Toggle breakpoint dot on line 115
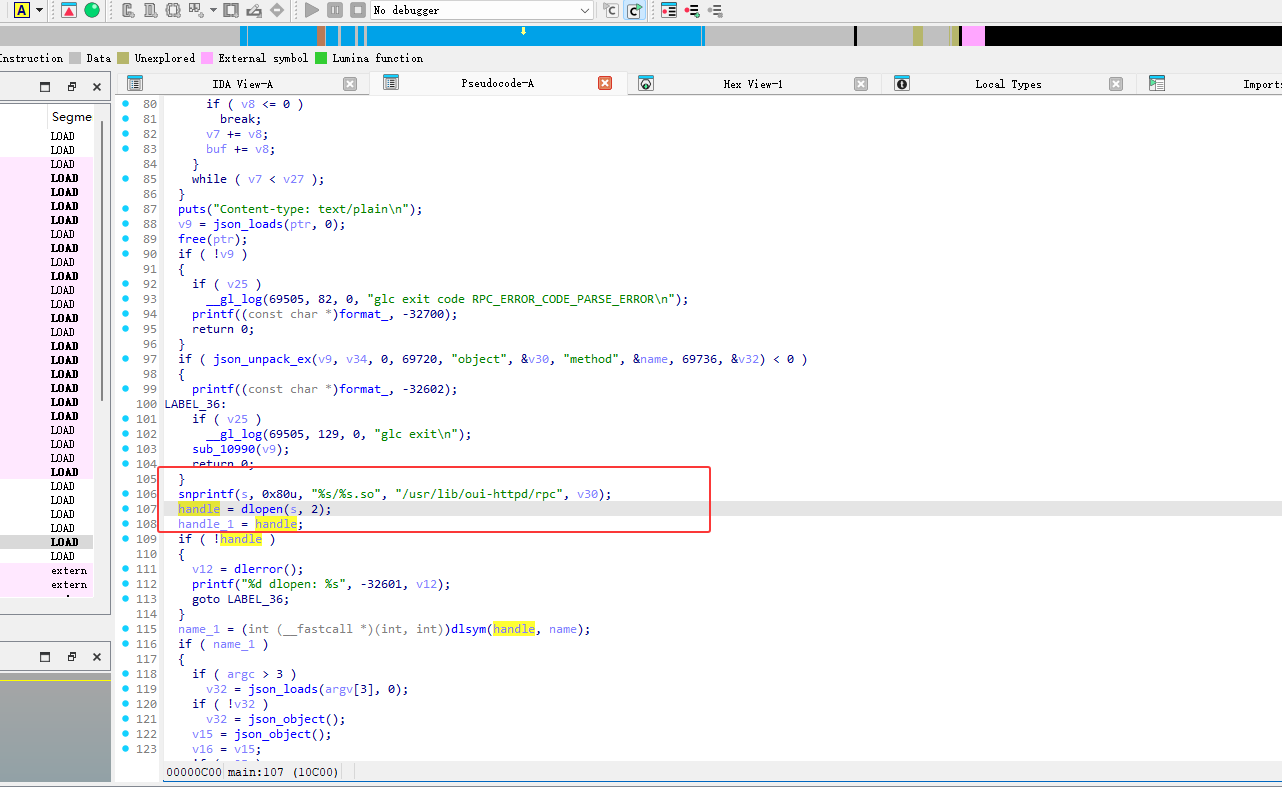 click(125, 629)
